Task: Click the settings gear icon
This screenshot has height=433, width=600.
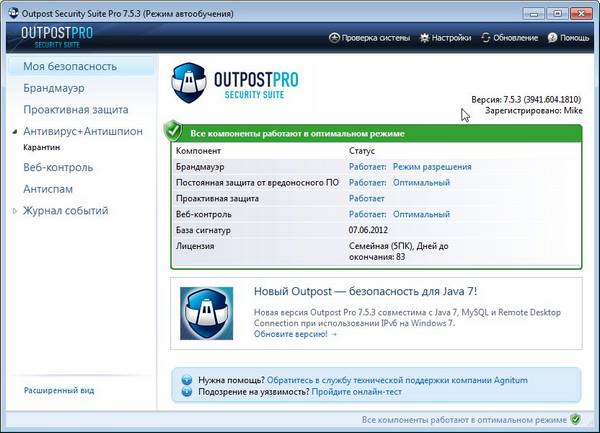Action: point(424,38)
